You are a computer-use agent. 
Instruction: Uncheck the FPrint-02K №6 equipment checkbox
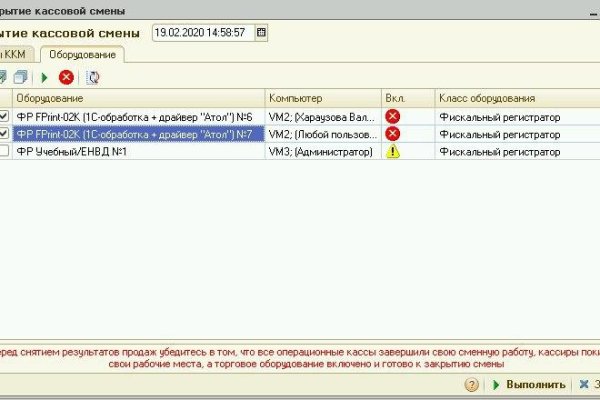pyautogui.click(x=6, y=117)
